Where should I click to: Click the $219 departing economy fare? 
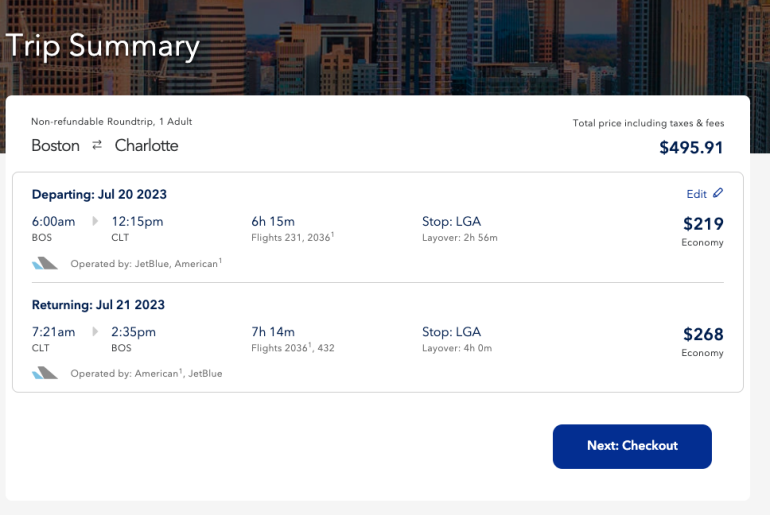tap(703, 224)
